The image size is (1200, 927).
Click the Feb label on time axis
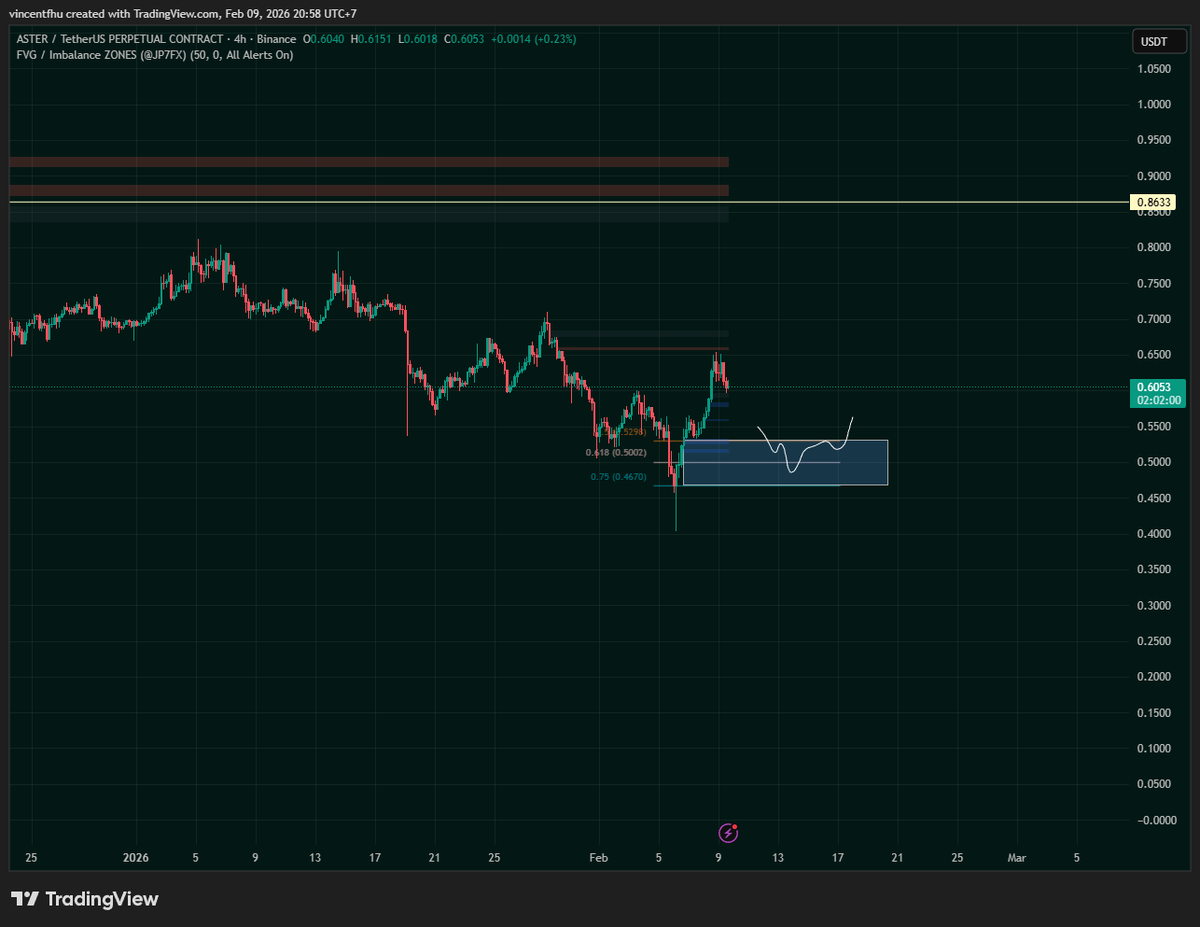[598, 857]
